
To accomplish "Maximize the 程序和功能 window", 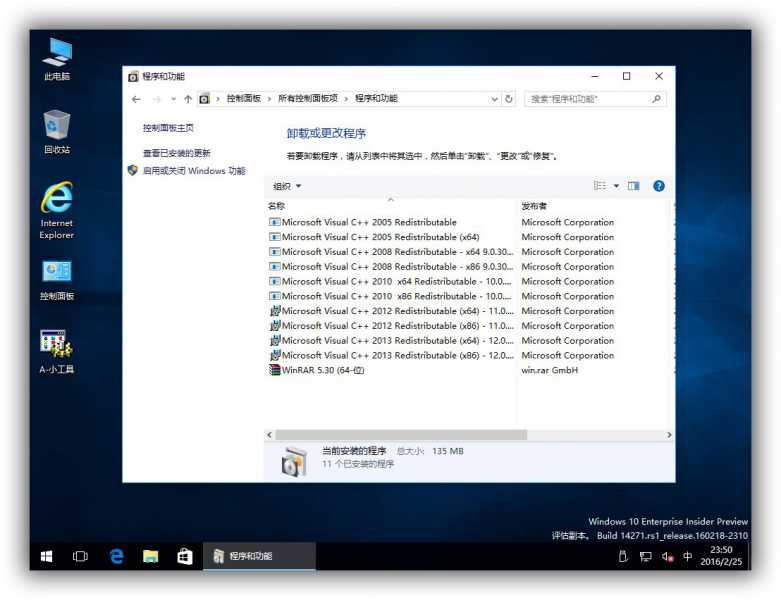I will tap(627, 76).
